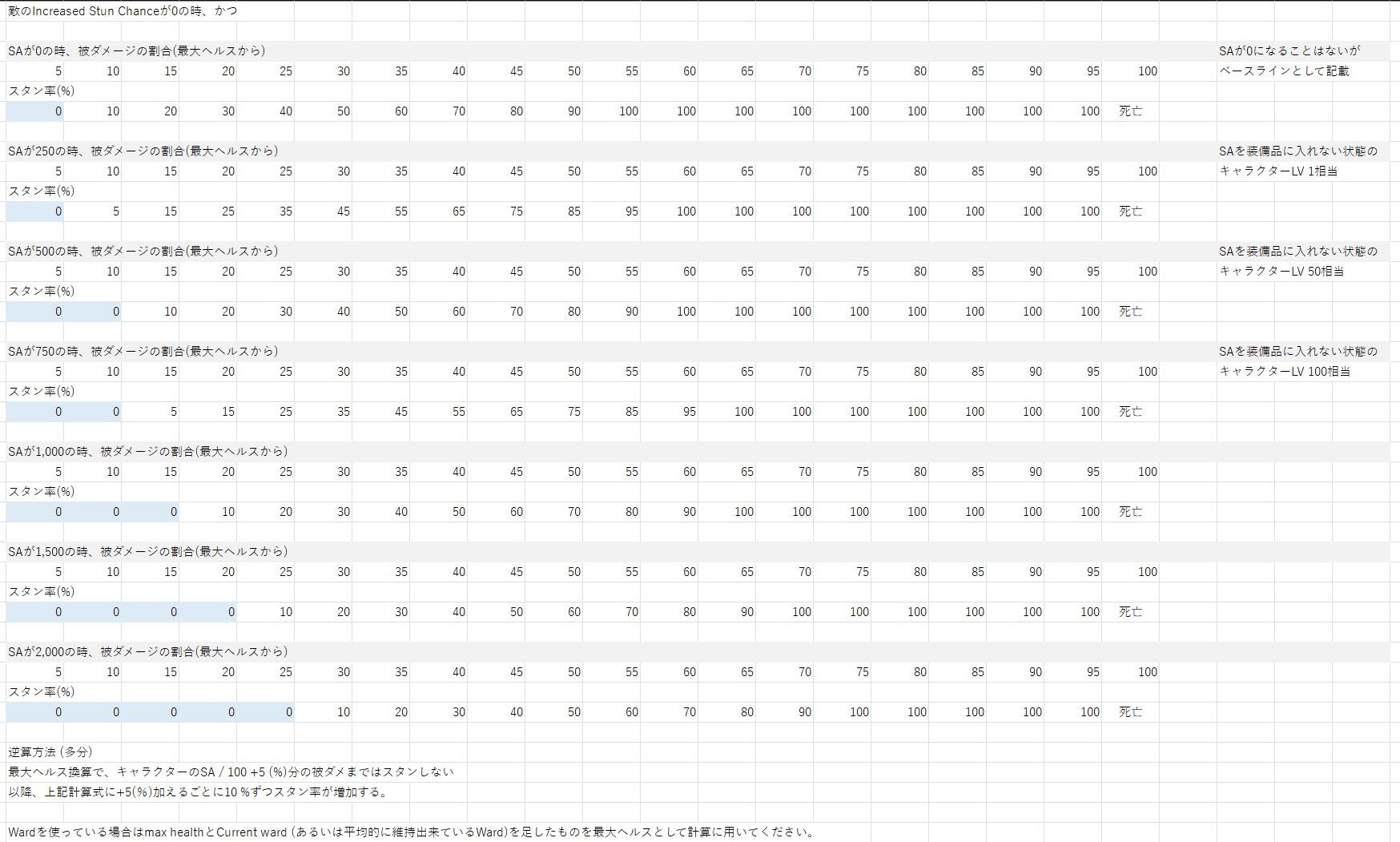The height and width of the screenshot is (842, 1400).
Task: Click the 'スタン率(%)' label in the SA 2,000 section
Action: (41, 691)
